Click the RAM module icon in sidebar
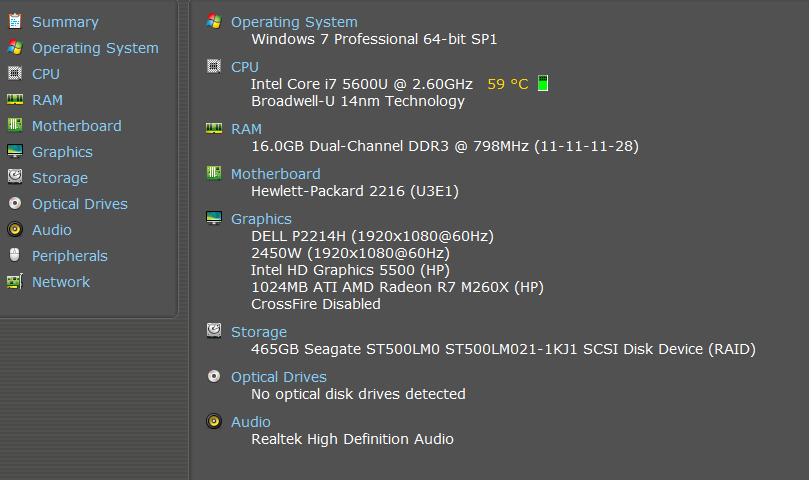Image resolution: width=809 pixels, height=480 pixels. pyautogui.click(x=14, y=99)
